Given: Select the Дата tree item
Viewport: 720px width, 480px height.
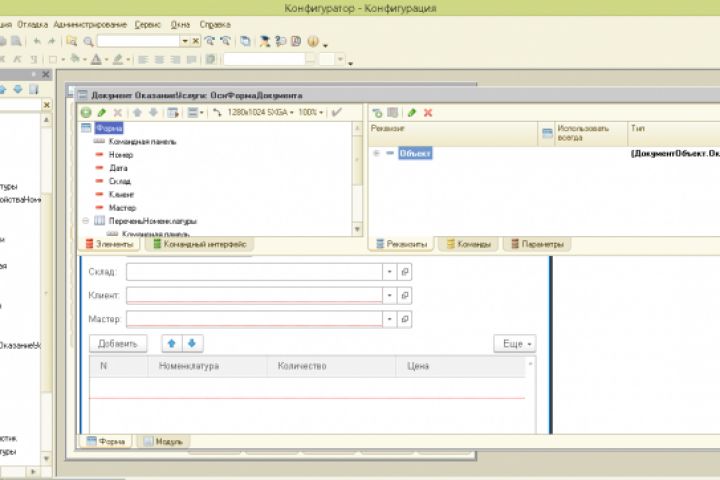Looking at the screenshot, I should [x=118, y=168].
